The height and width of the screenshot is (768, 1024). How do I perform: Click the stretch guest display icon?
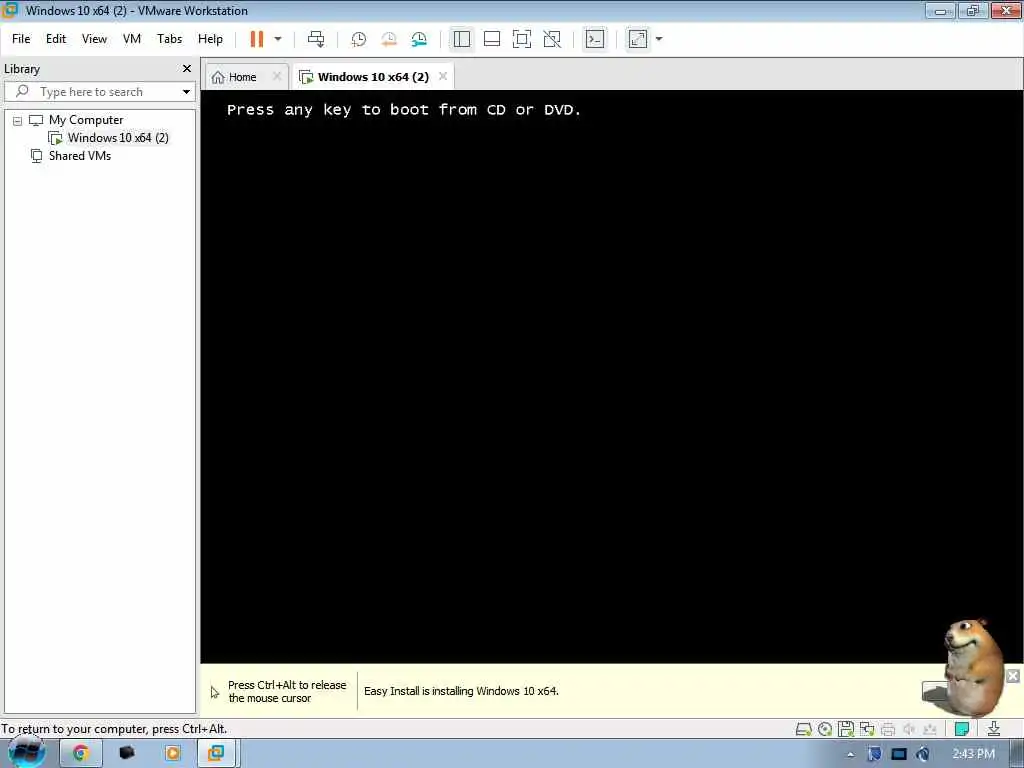click(637, 39)
